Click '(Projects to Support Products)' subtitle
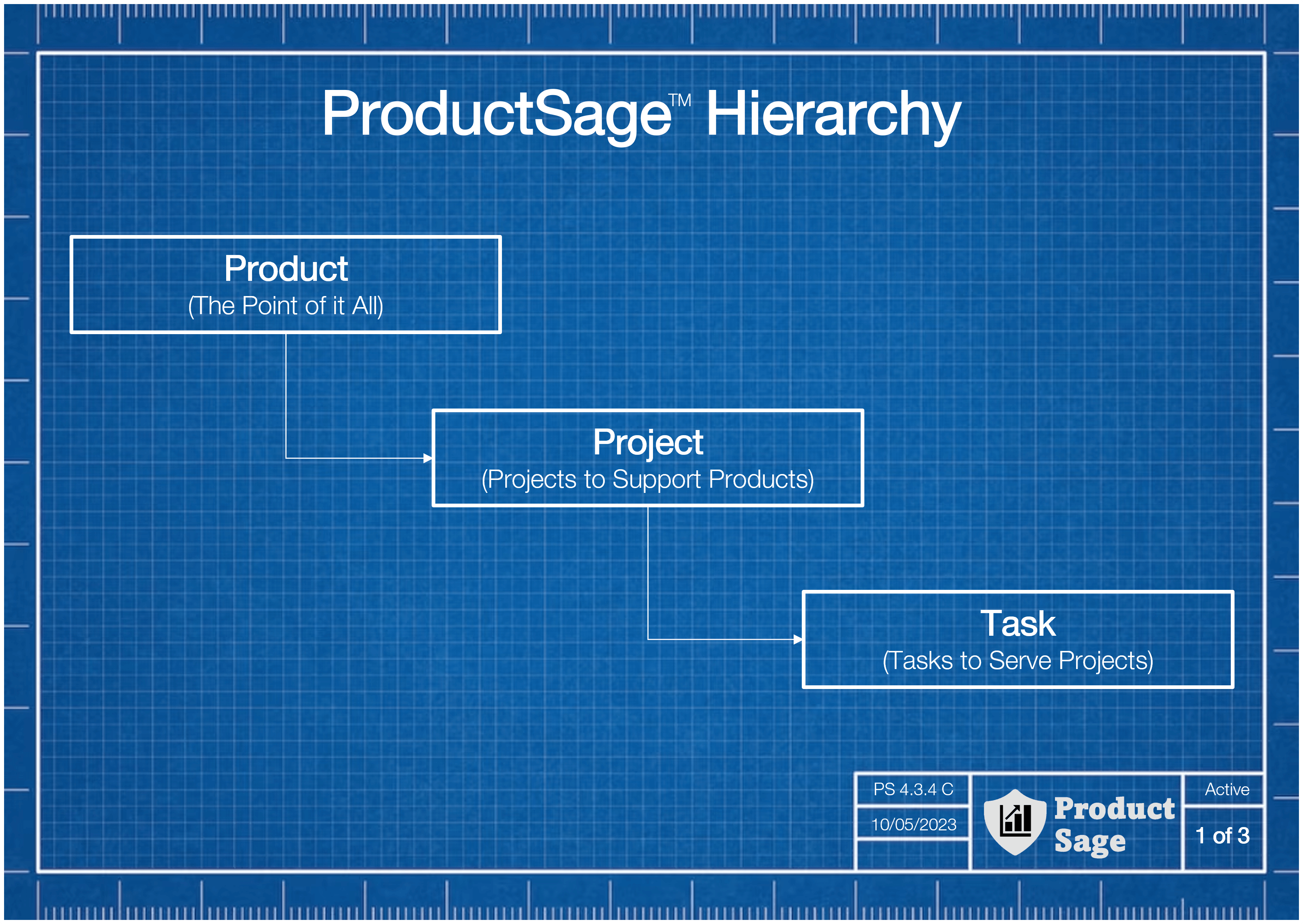 (x=647, y=480)
